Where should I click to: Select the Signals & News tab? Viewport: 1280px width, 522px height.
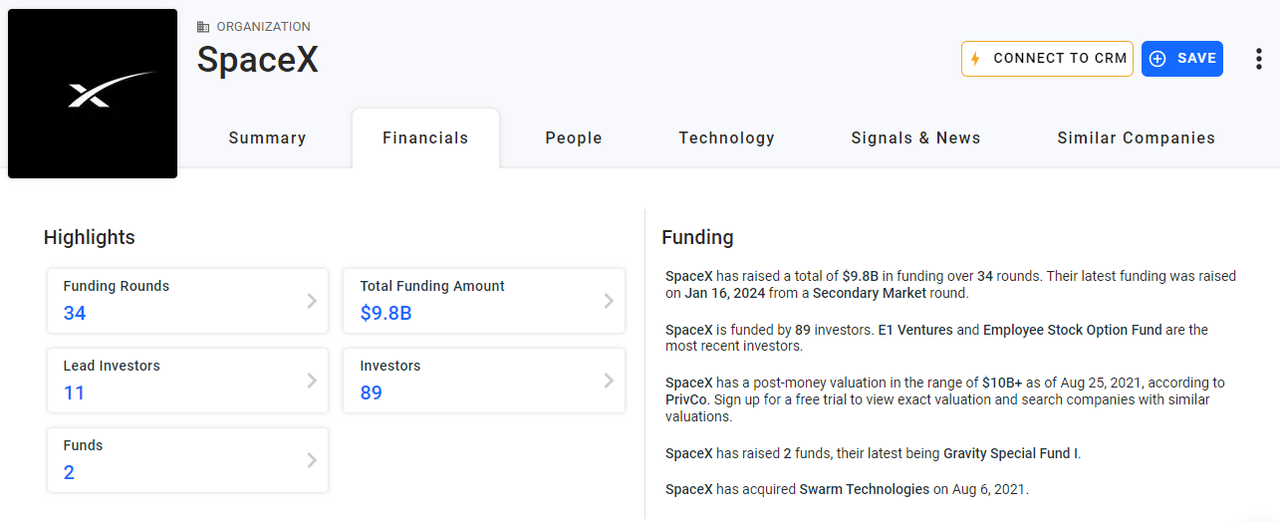[x=915, y=139]
